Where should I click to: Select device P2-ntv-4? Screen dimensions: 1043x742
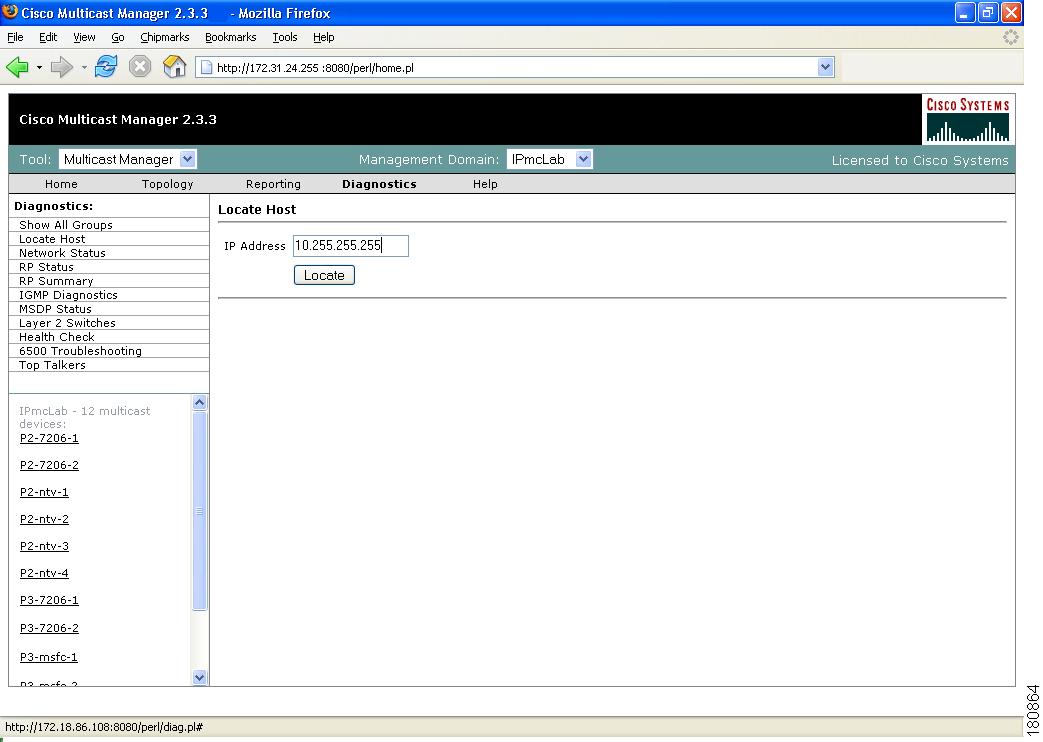(x=44, y=573)
